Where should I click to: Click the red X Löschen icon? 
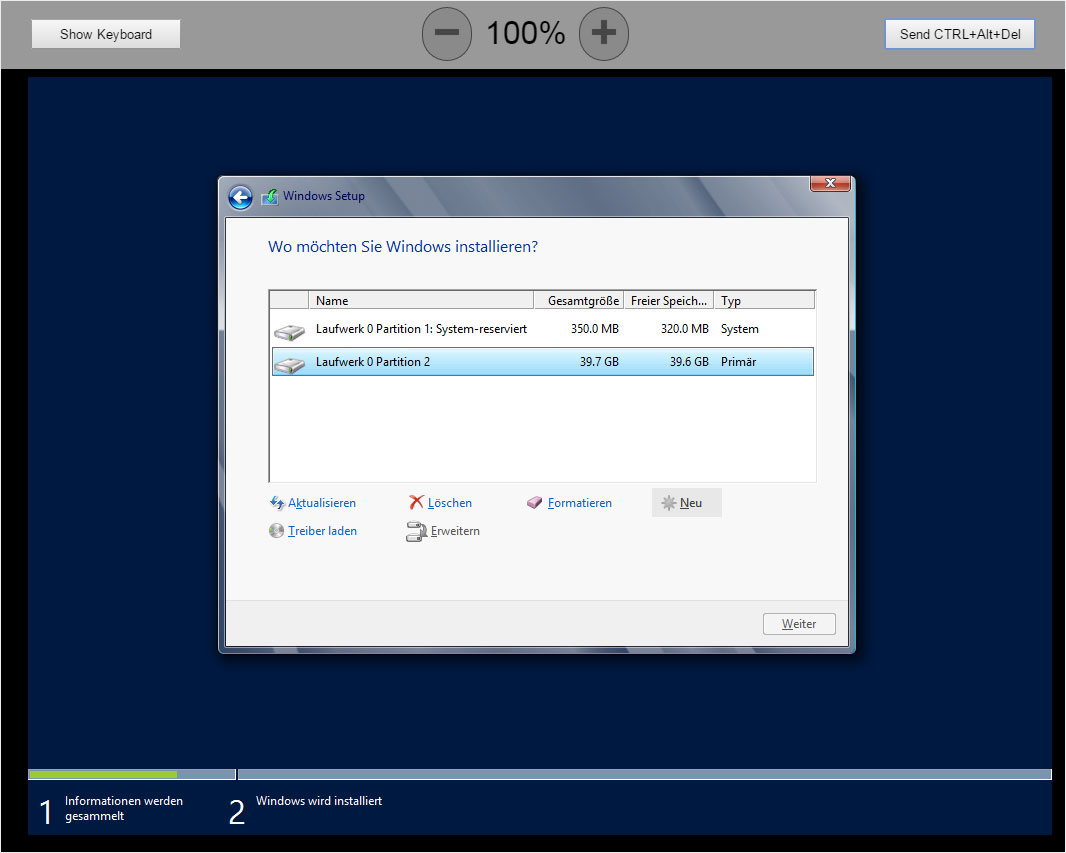coord(416,502)
